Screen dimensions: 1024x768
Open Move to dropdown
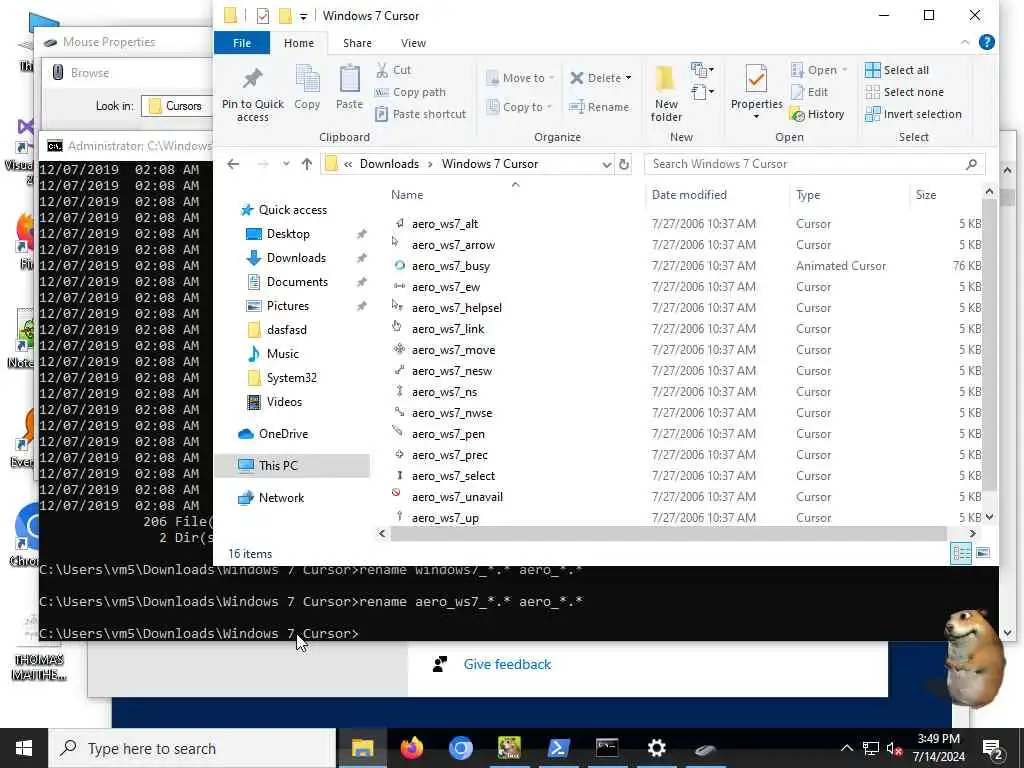[520, 78]
